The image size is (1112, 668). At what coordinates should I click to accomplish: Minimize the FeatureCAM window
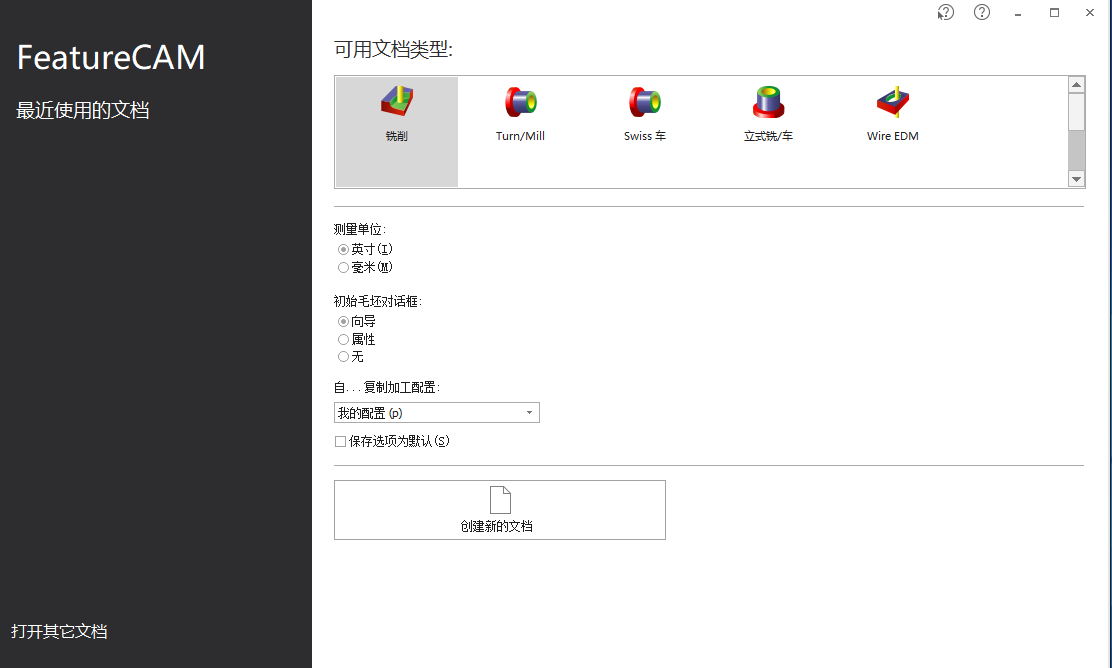[x=1018, y=13]
